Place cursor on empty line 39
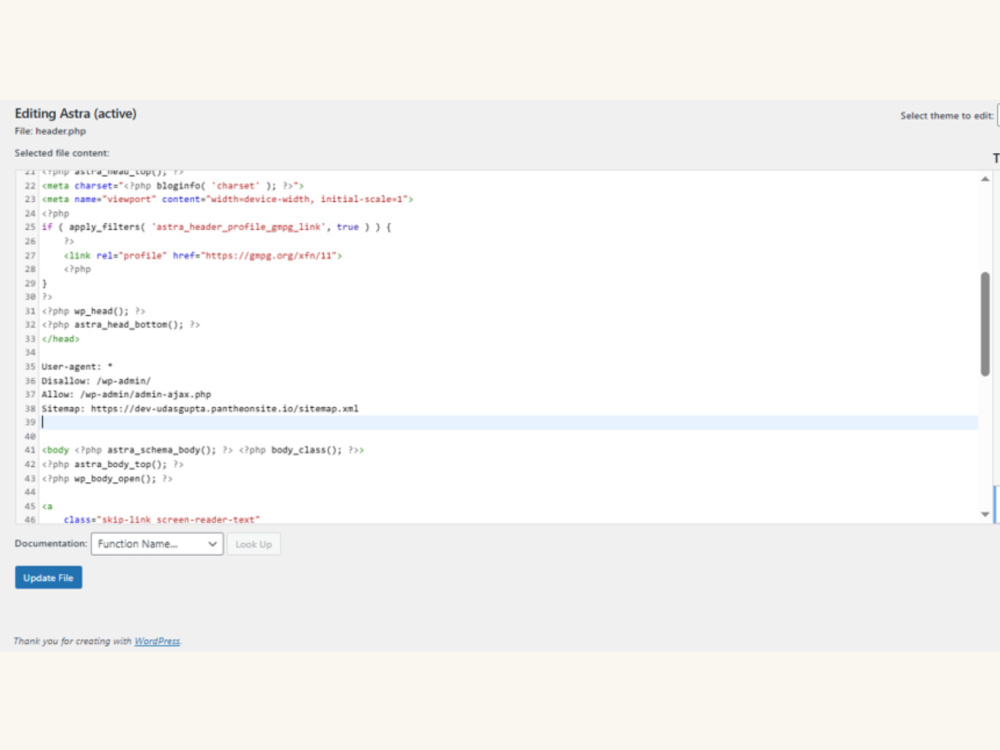1000x750 pixels. pos(509,422)
